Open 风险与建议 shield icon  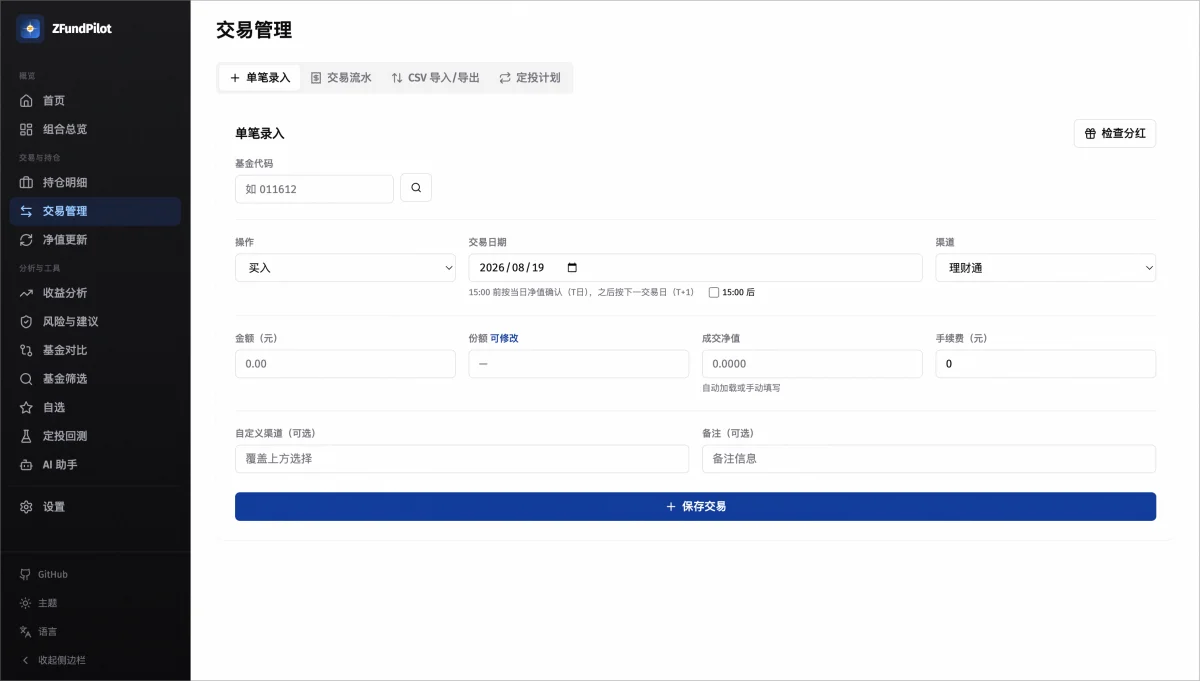[x=26, y=322]
